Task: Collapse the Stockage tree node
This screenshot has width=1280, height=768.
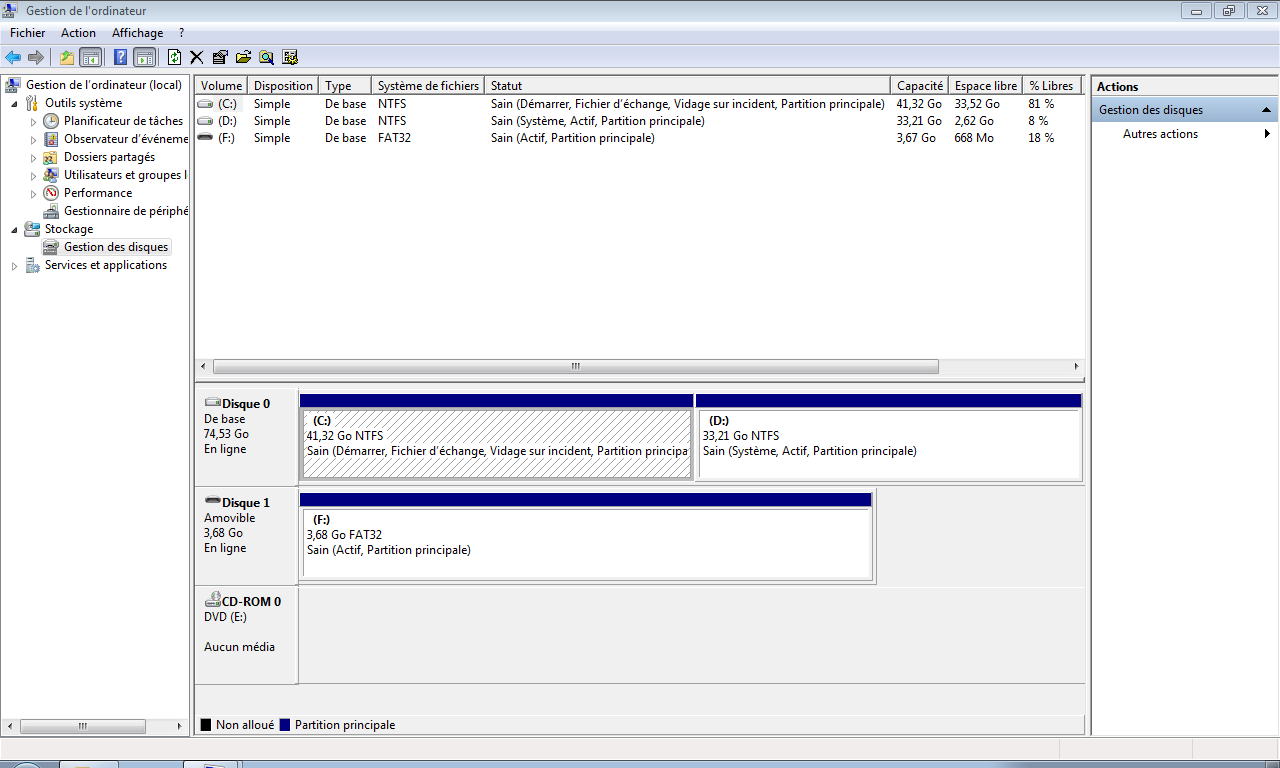Action: point(15,229)
